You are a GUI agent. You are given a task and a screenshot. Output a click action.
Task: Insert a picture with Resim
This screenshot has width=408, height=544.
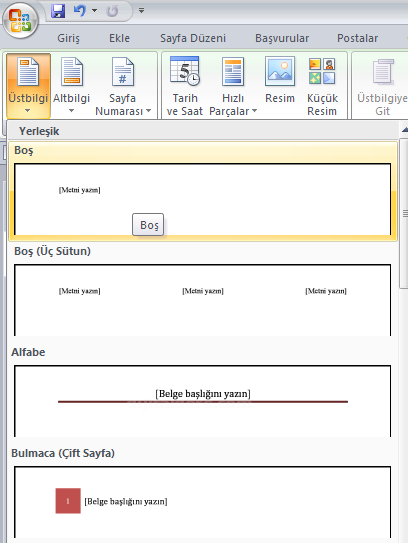coord(280,80)
